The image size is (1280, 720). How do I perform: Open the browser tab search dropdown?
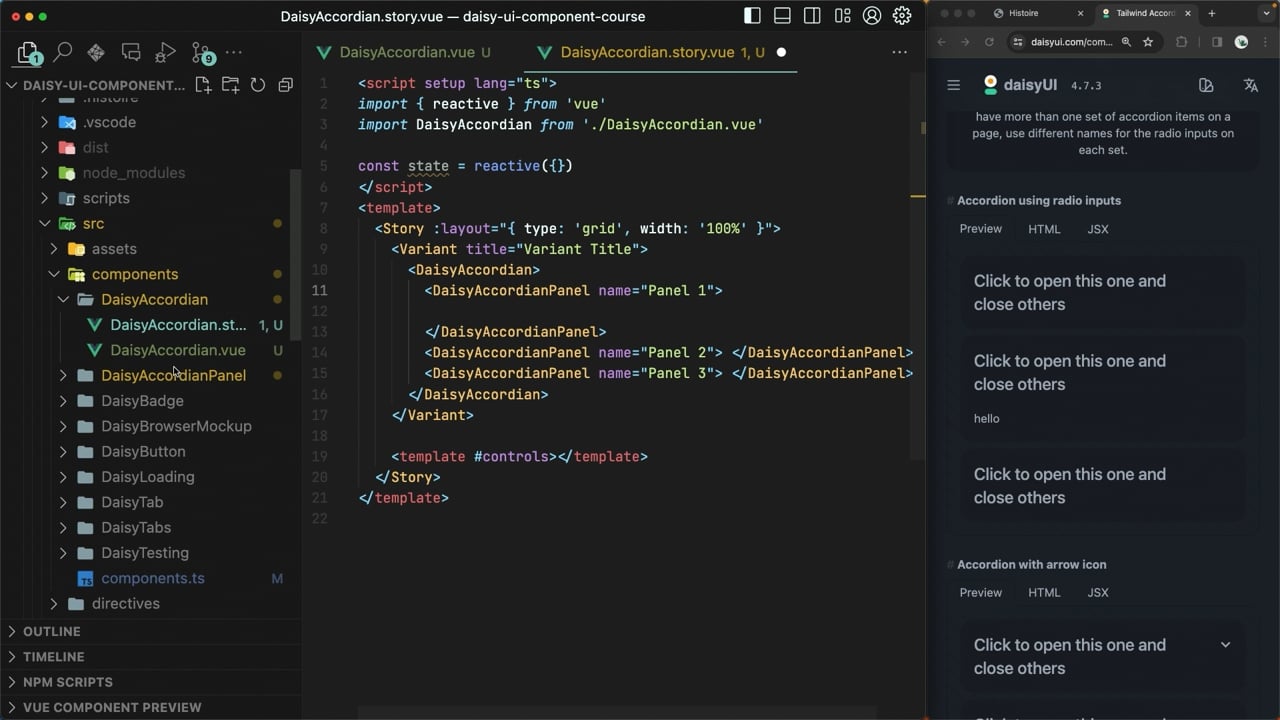click(1267, 13)
